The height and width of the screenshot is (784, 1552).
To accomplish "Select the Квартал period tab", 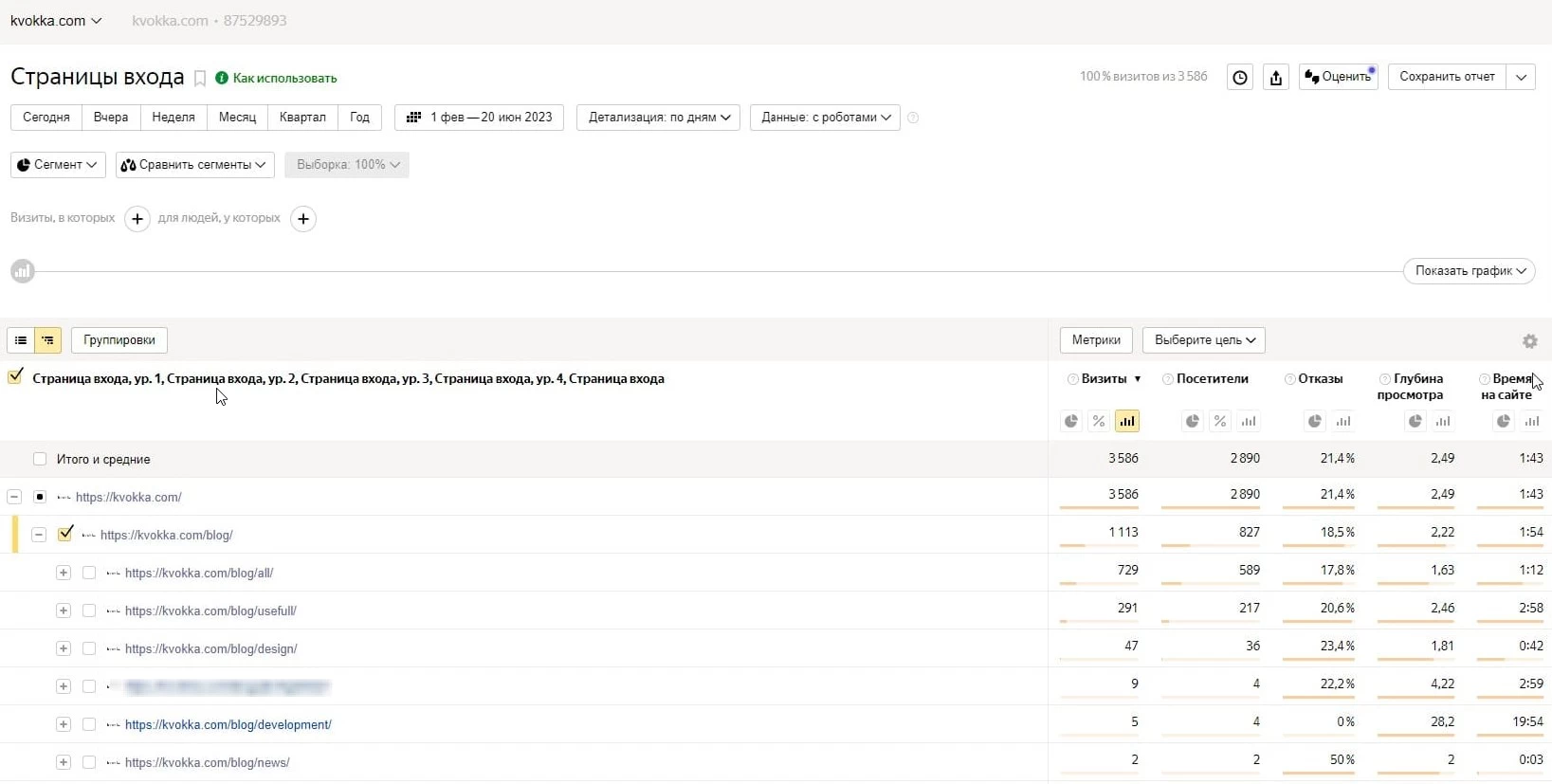I will tap(302, 118).
